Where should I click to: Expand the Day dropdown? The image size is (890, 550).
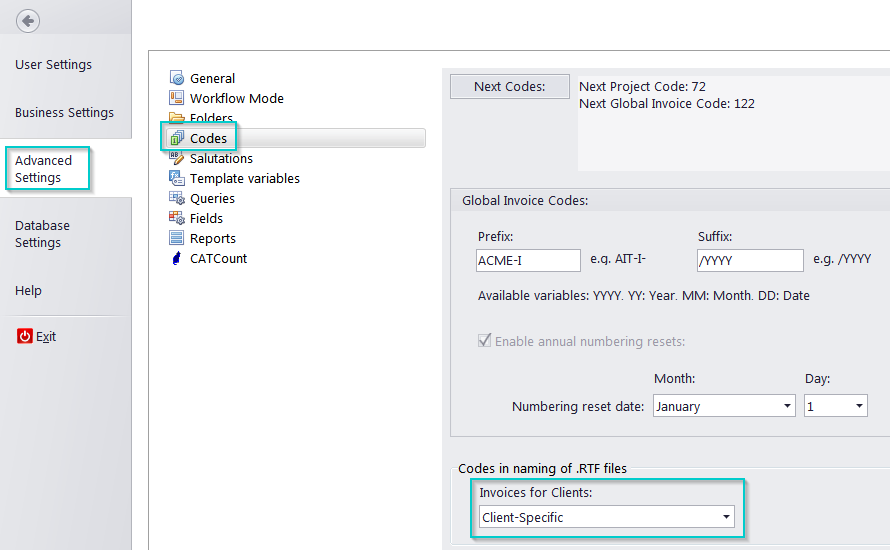click(x=836, y=406)
